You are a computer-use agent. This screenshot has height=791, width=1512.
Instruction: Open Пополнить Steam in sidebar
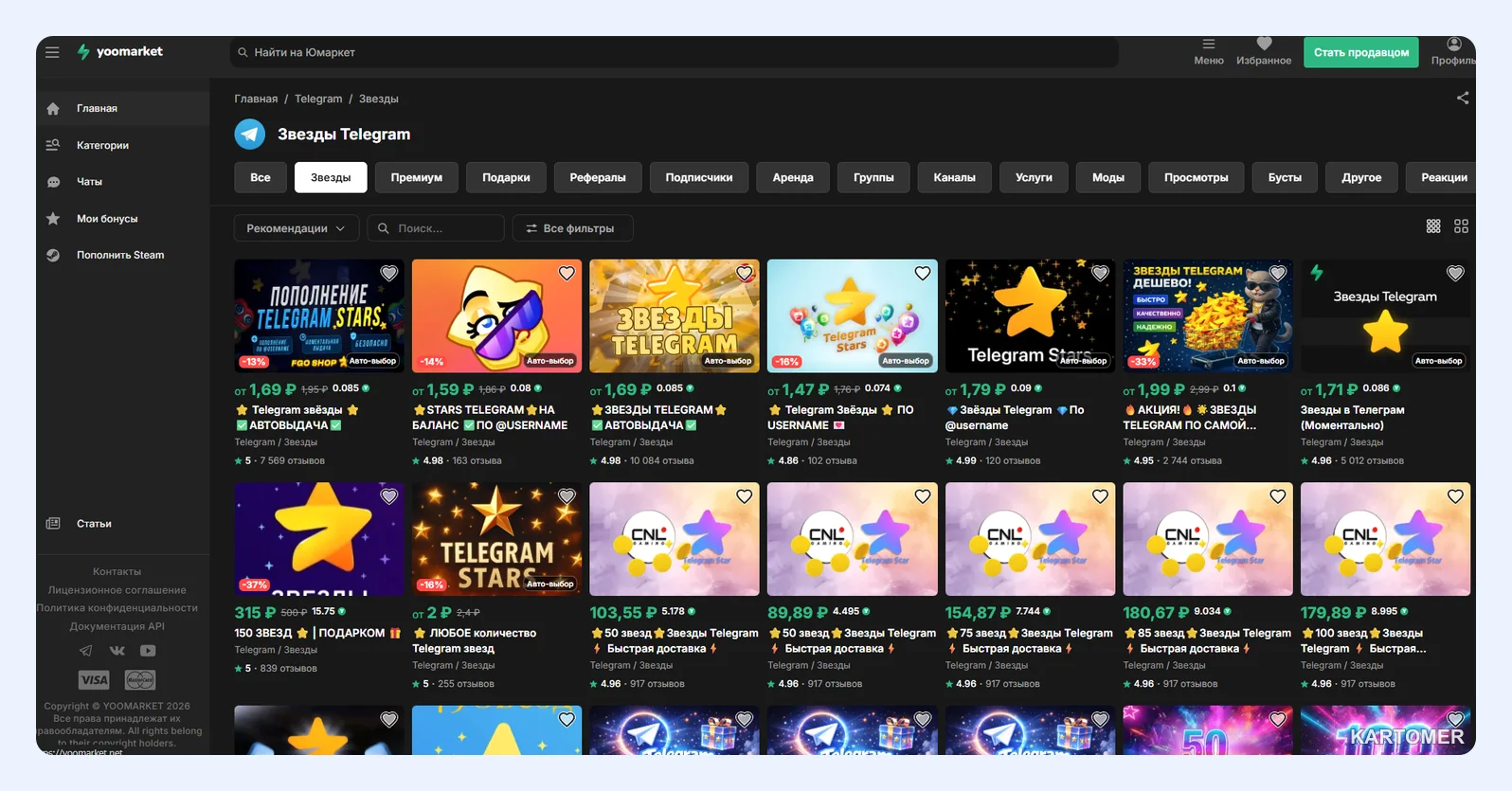tap(123, 255)
